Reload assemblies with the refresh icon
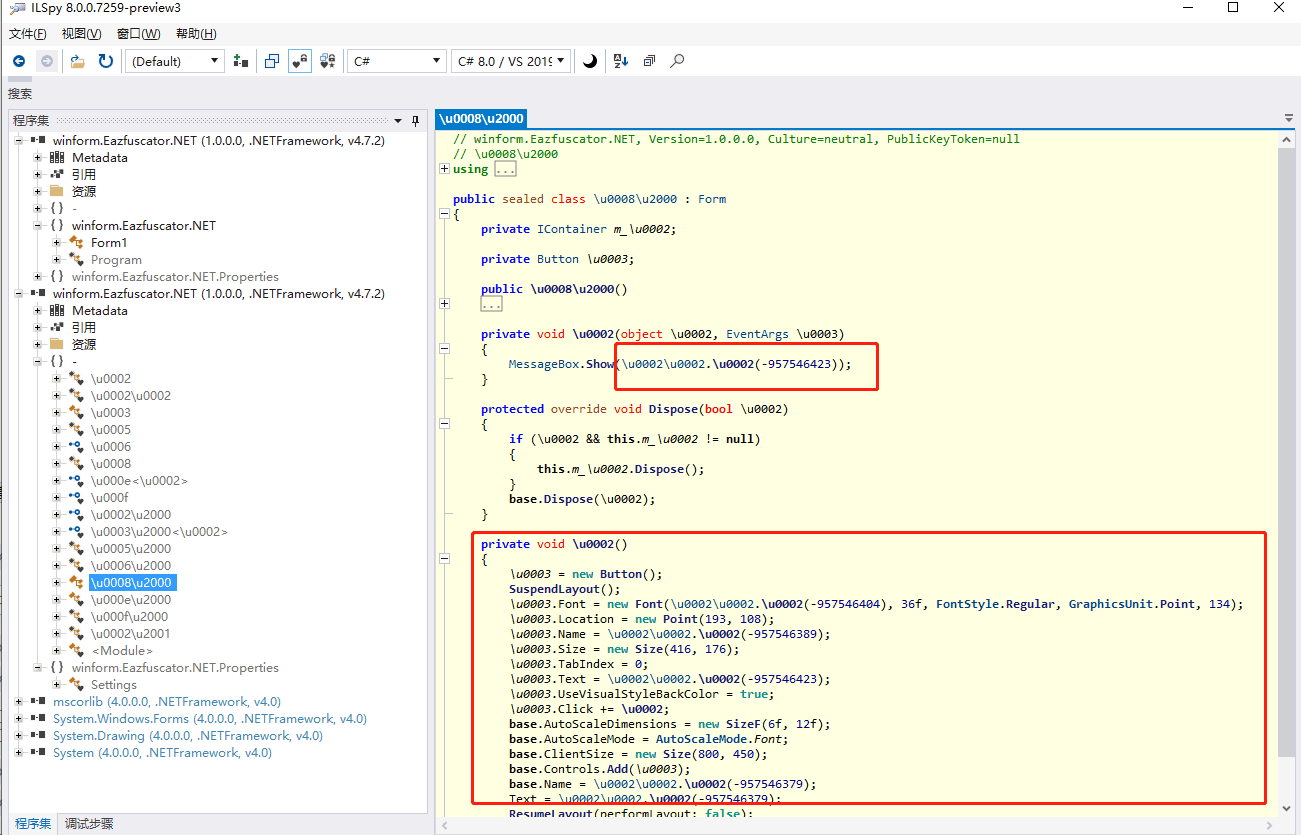Viewport: 1301px width, 835px height. pyautogui.click(x=105, y=61)
